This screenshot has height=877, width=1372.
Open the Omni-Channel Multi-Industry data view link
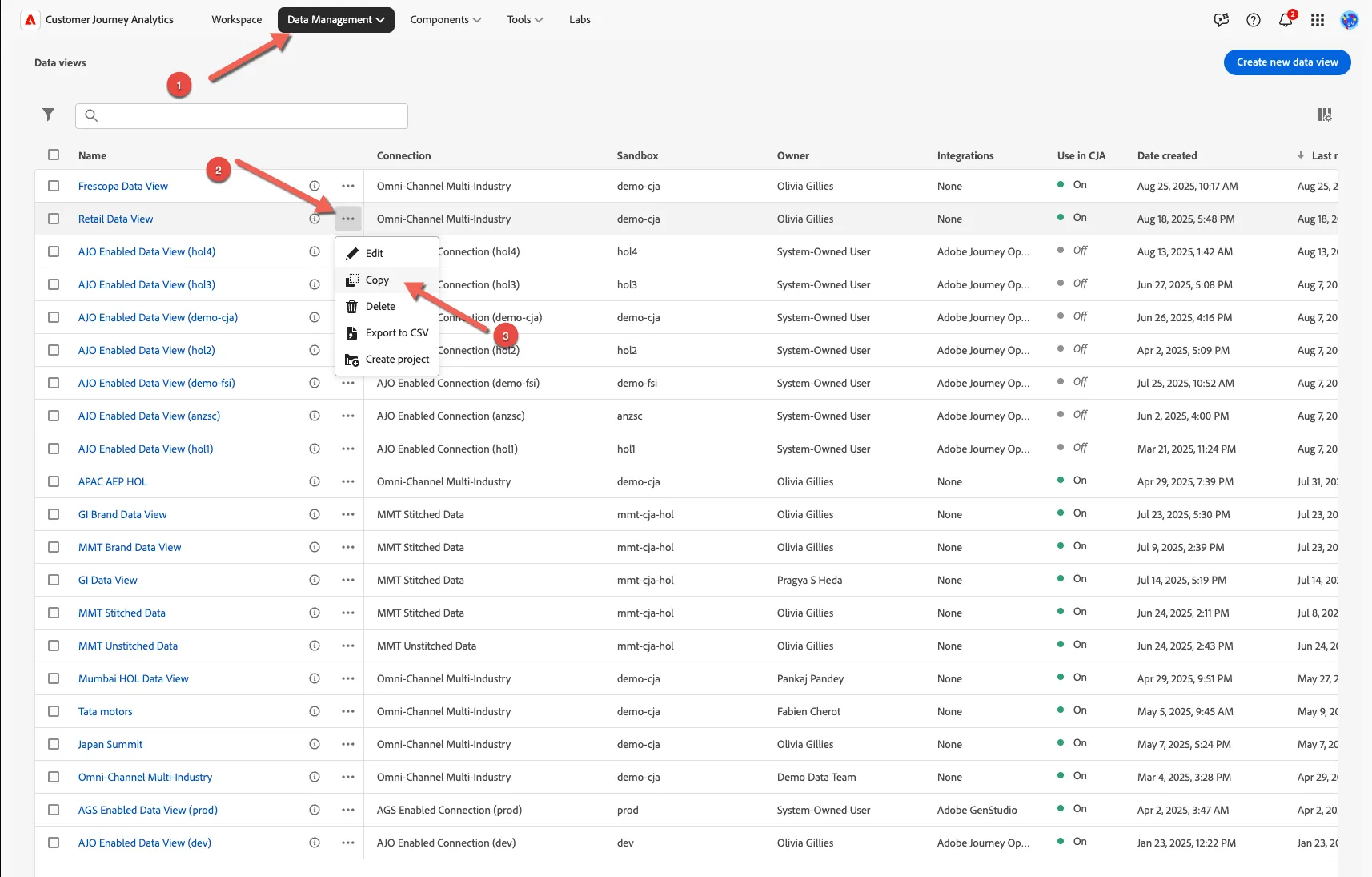pos(146,777)
